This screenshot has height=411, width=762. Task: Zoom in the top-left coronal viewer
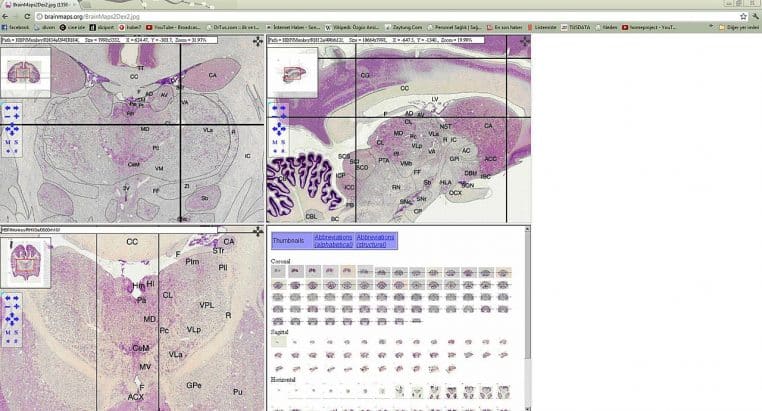(16, 117)
